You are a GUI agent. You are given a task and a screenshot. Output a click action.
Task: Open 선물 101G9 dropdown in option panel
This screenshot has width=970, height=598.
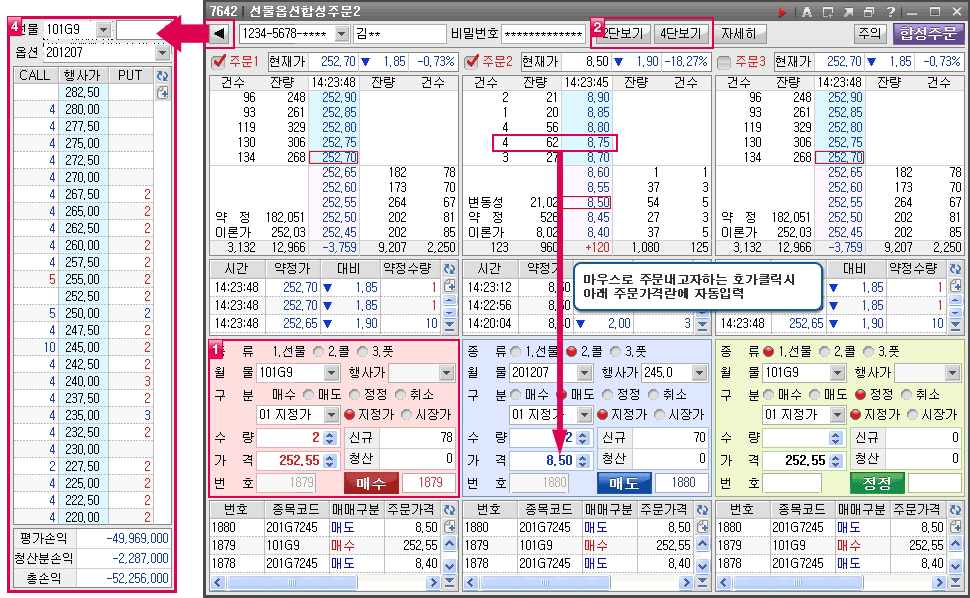click(x=103, y=29)
